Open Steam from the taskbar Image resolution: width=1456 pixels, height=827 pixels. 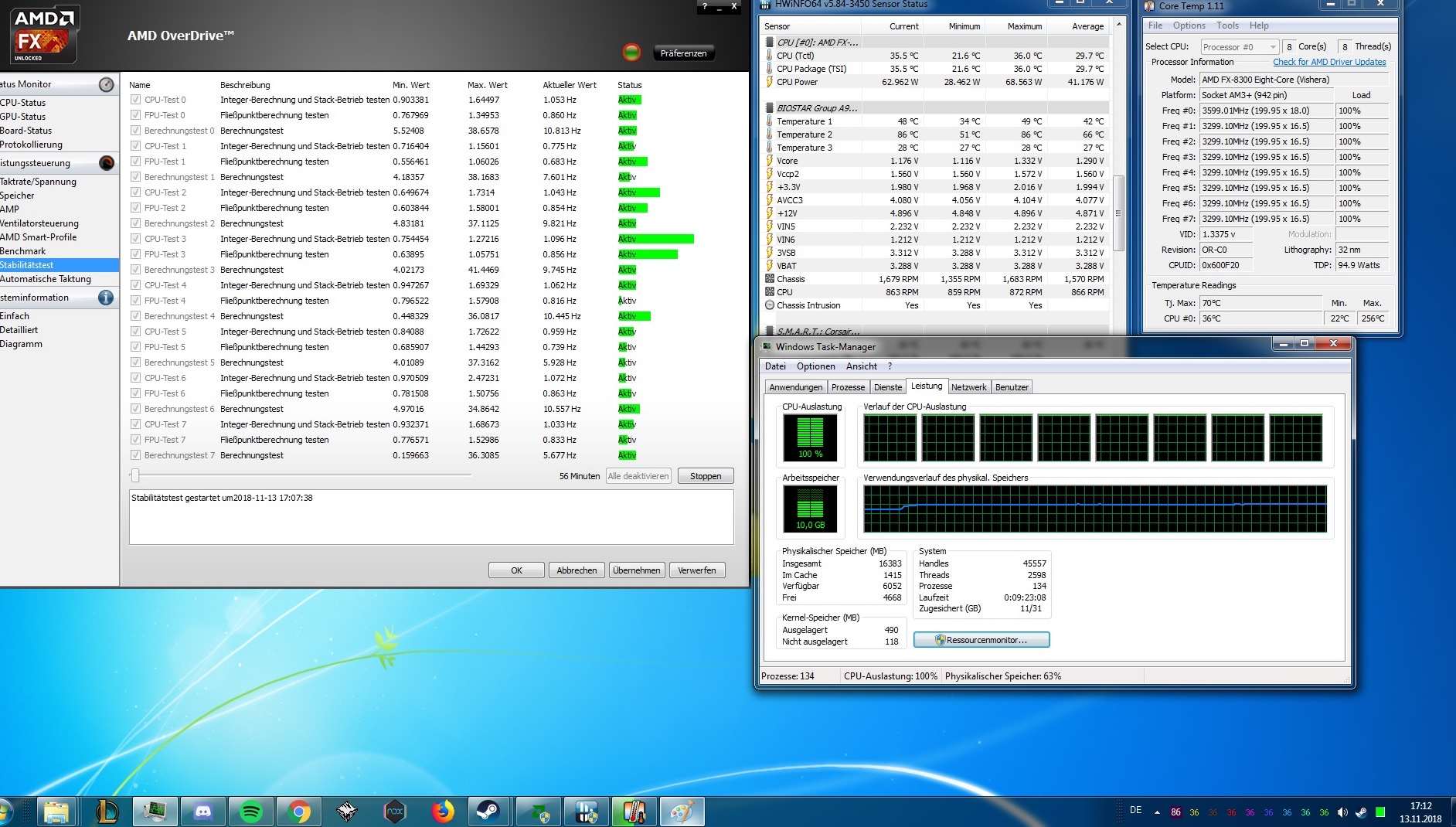[x=488, y=812]
